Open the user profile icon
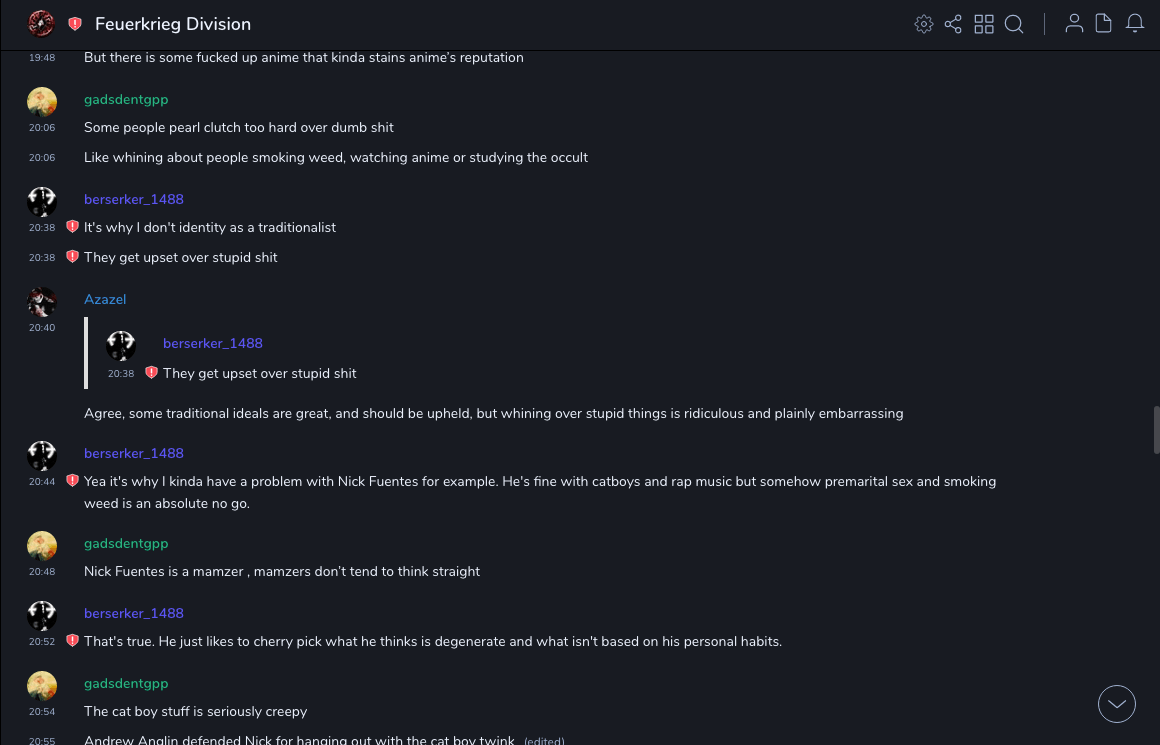The width and height of the screenshot is (1160, 745). coord(1074,24)
